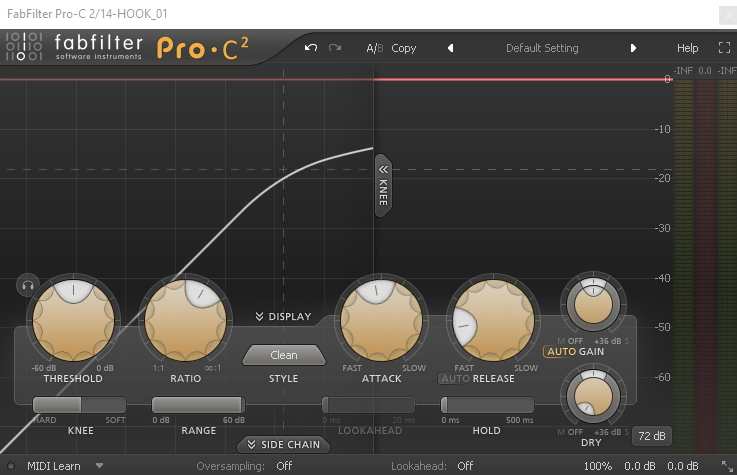This screenshot has height=475, width=737.
Task: Click the Copy button
Action: click(404, 48)
